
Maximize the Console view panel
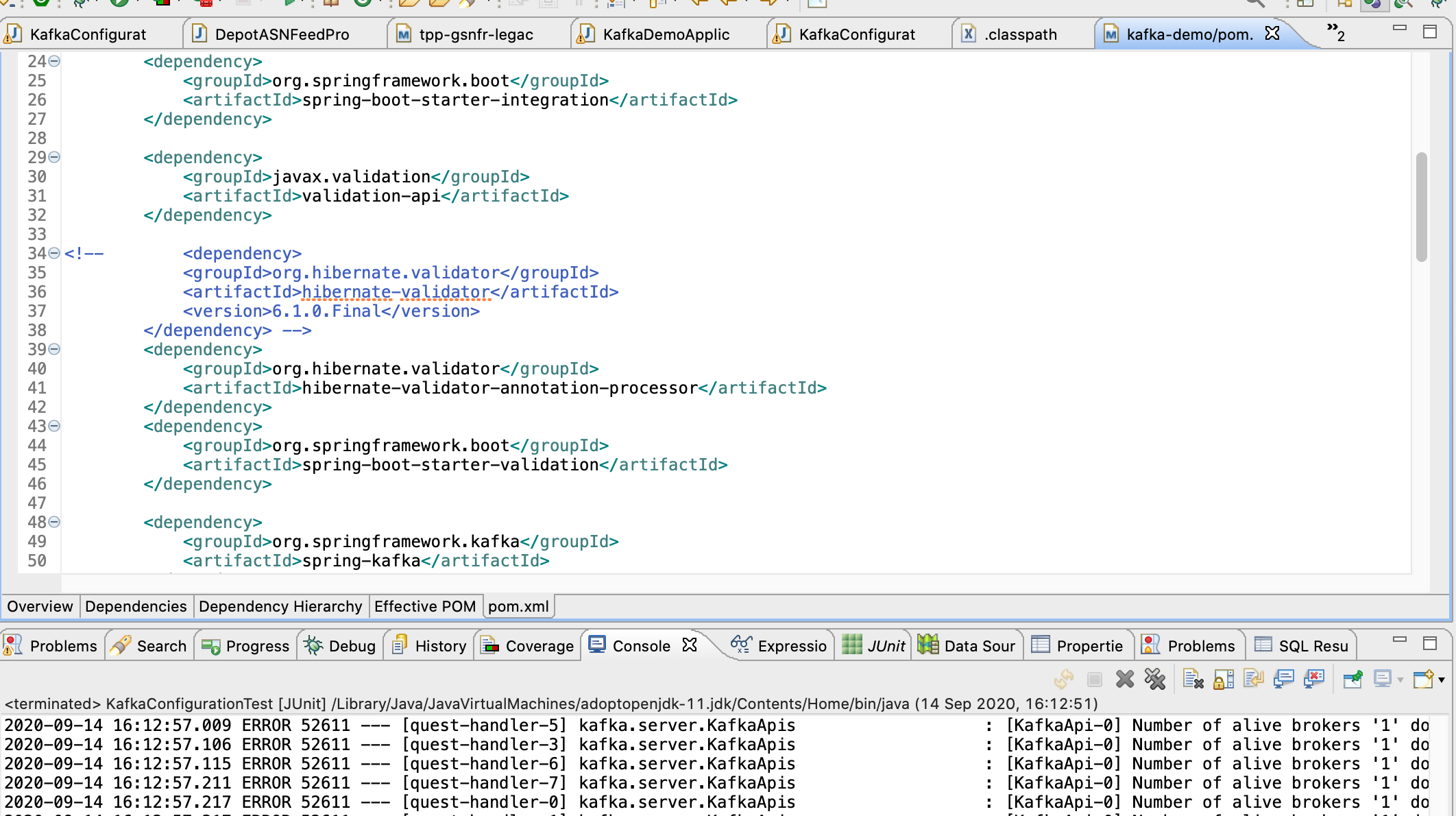(x=1430, y=643)
